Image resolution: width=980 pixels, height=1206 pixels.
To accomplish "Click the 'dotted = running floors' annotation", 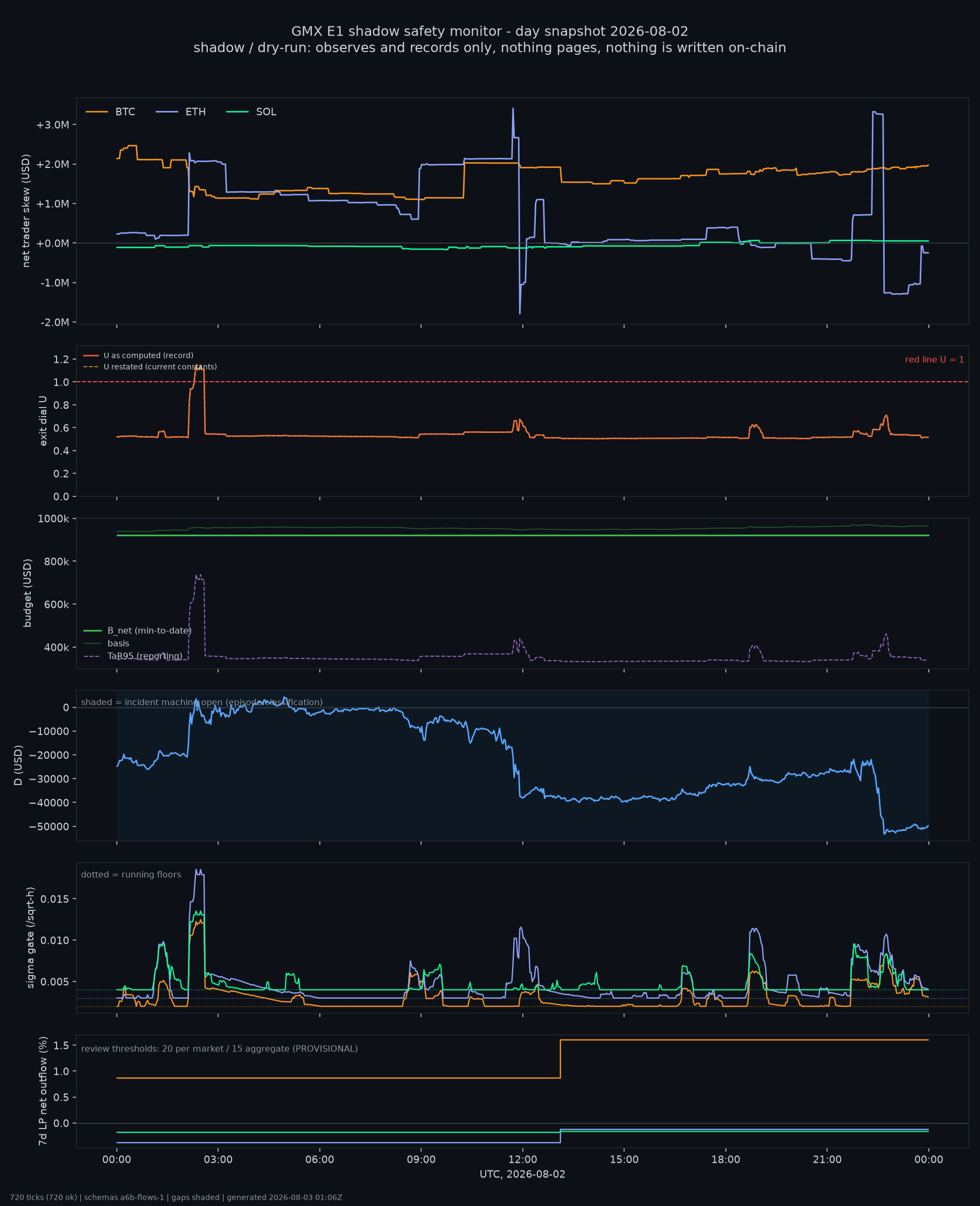I will pos(131,874).
